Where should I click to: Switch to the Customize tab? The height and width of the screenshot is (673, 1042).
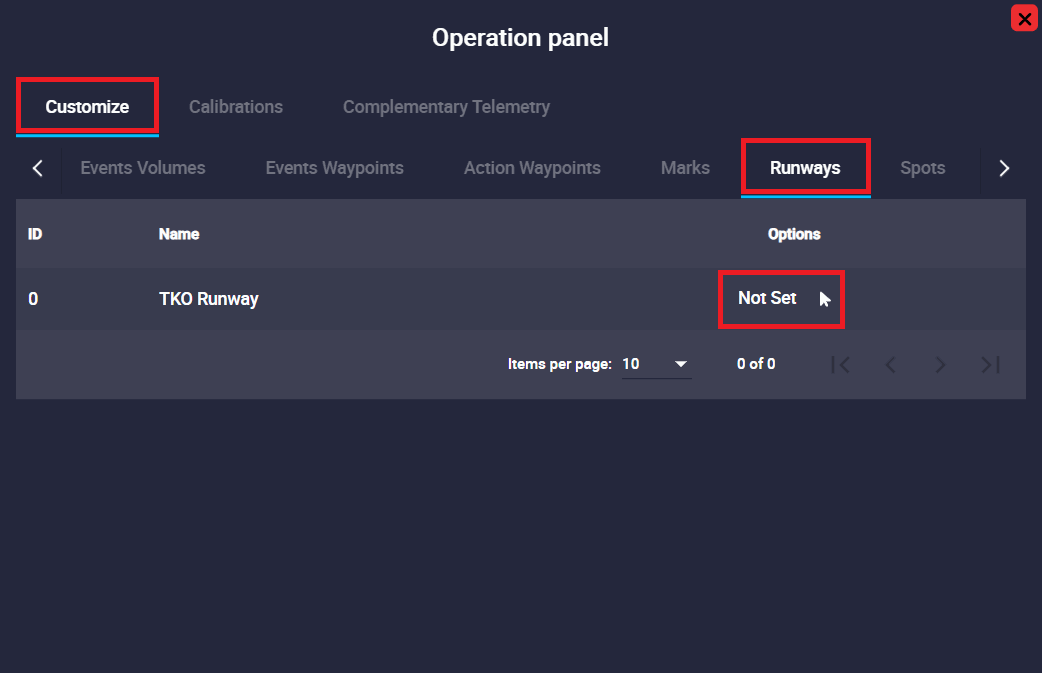(x=87, y=107)
